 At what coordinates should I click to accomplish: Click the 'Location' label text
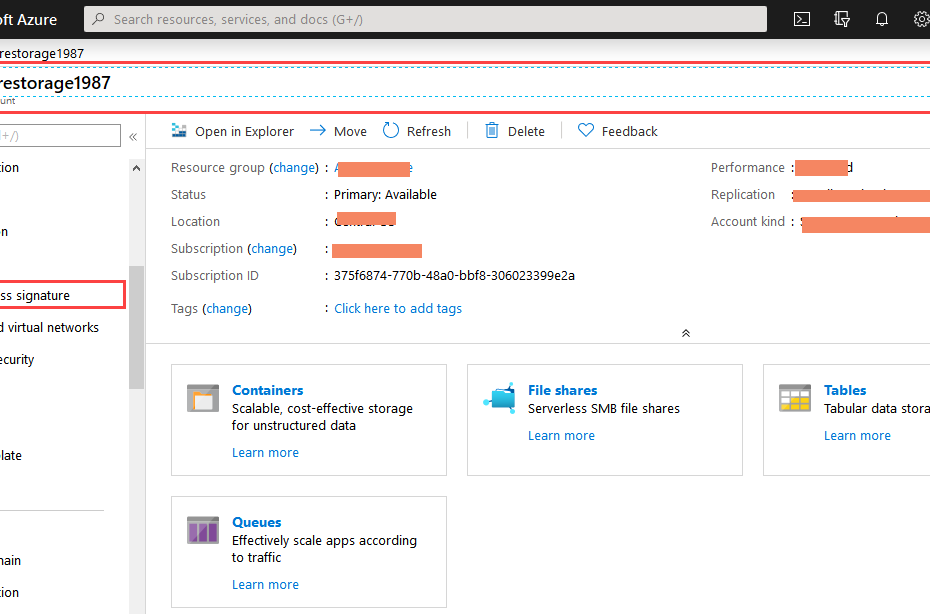195,222
